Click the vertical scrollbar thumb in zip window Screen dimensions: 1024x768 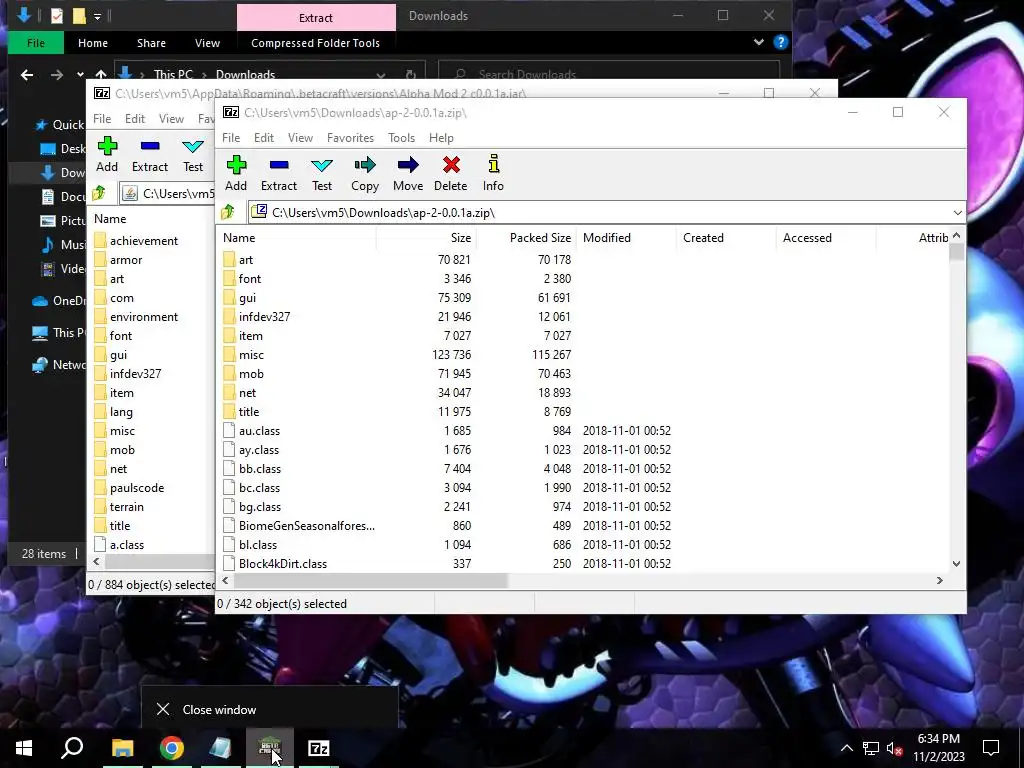point(957,251)
